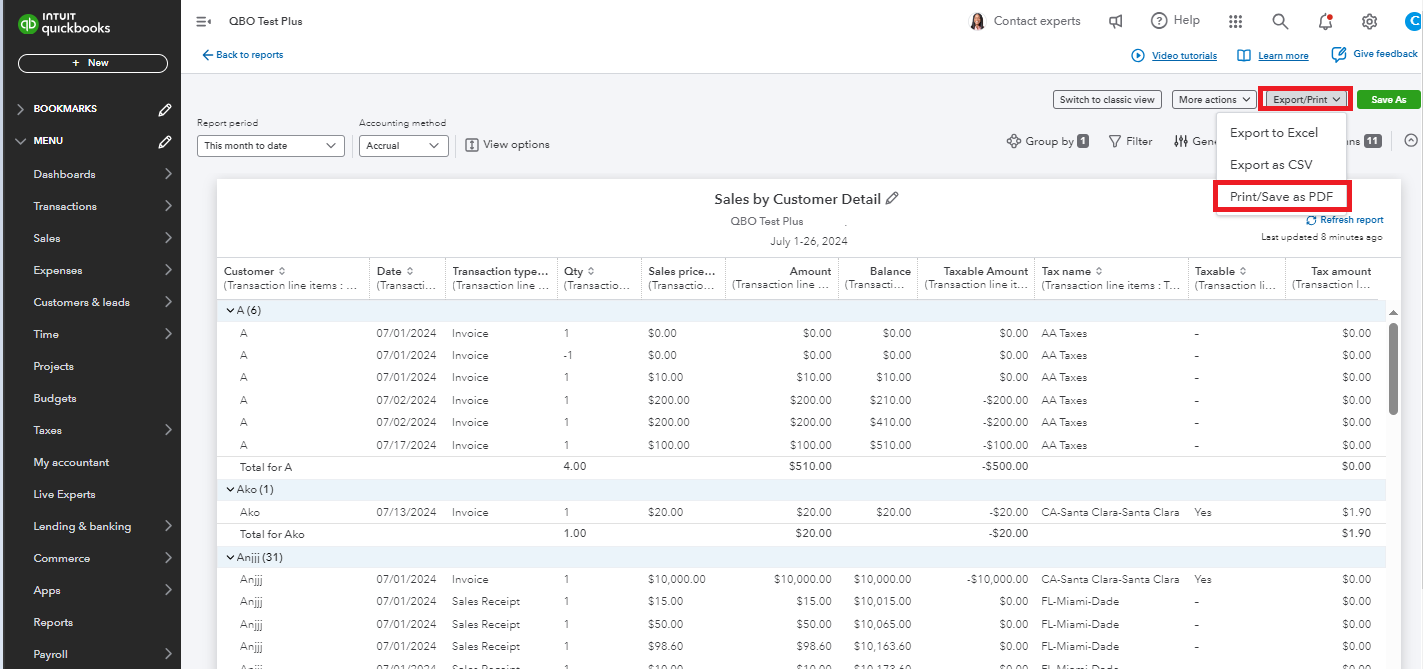Open the settings gear icon
1423x669 pixels.
1369,21
